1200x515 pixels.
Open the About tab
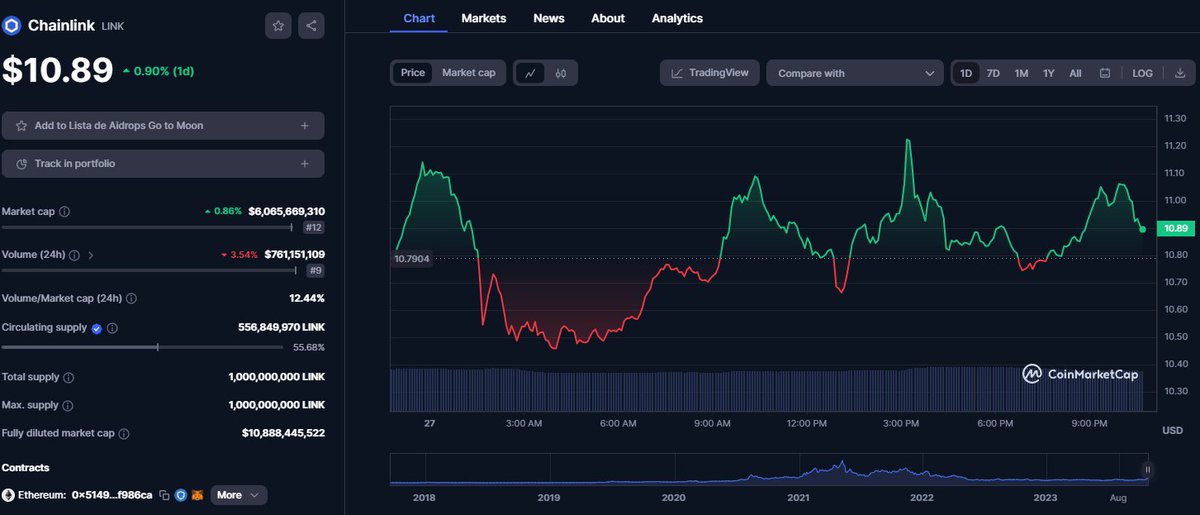tap(608, 18)
